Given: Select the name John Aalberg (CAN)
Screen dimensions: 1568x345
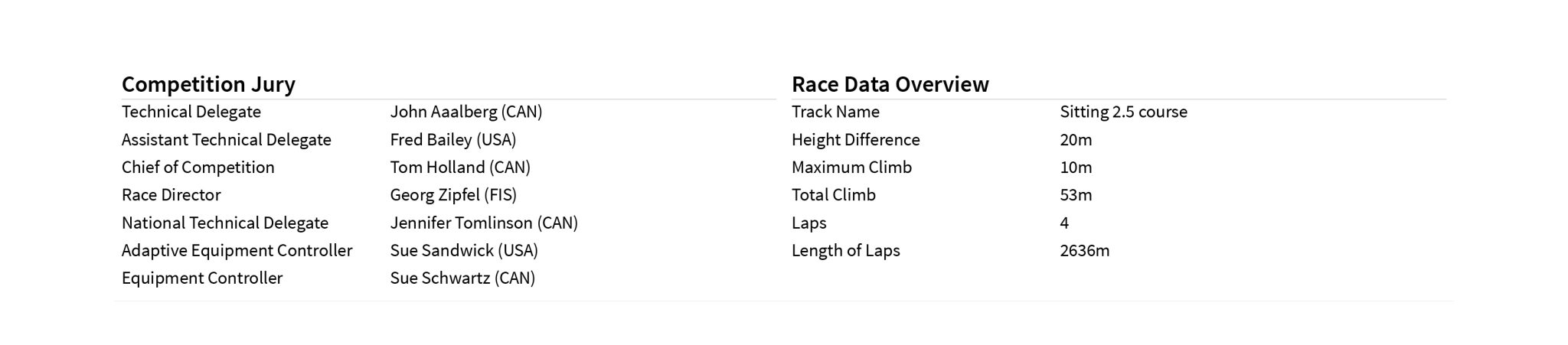Looking at the screenshot, I should (x=465, y=112).
